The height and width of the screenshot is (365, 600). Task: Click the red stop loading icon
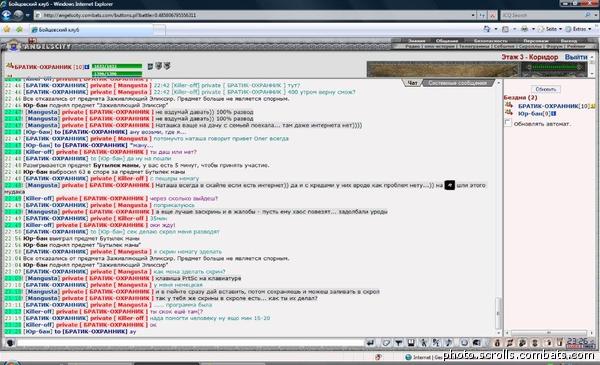tap(492, 15)
